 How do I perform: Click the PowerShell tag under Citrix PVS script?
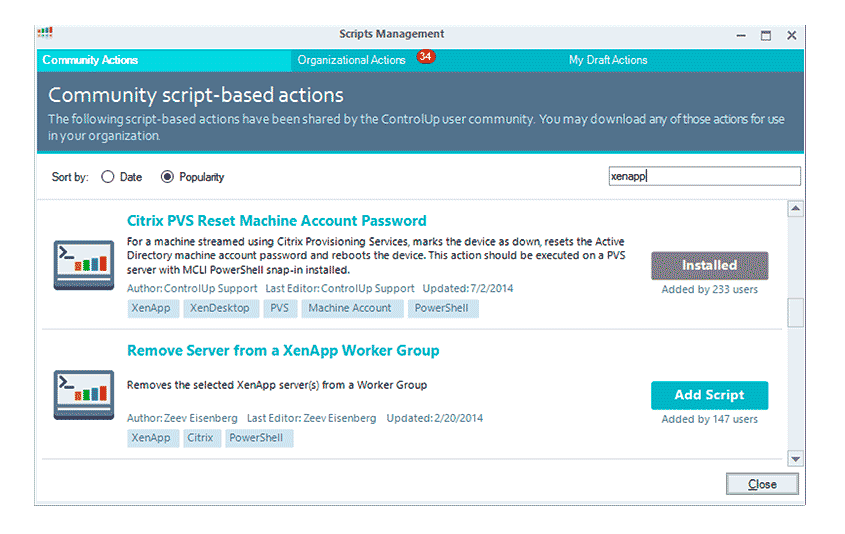pos(443,308)
